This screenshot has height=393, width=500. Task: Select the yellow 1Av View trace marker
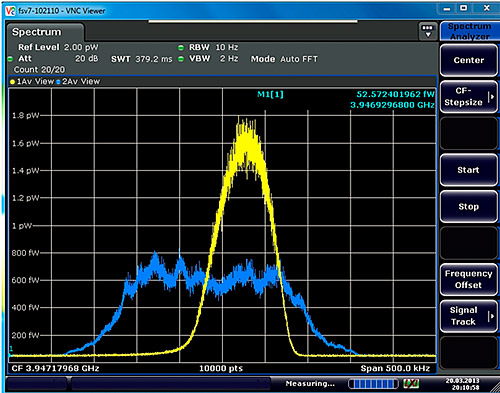(x=12, y=82)
